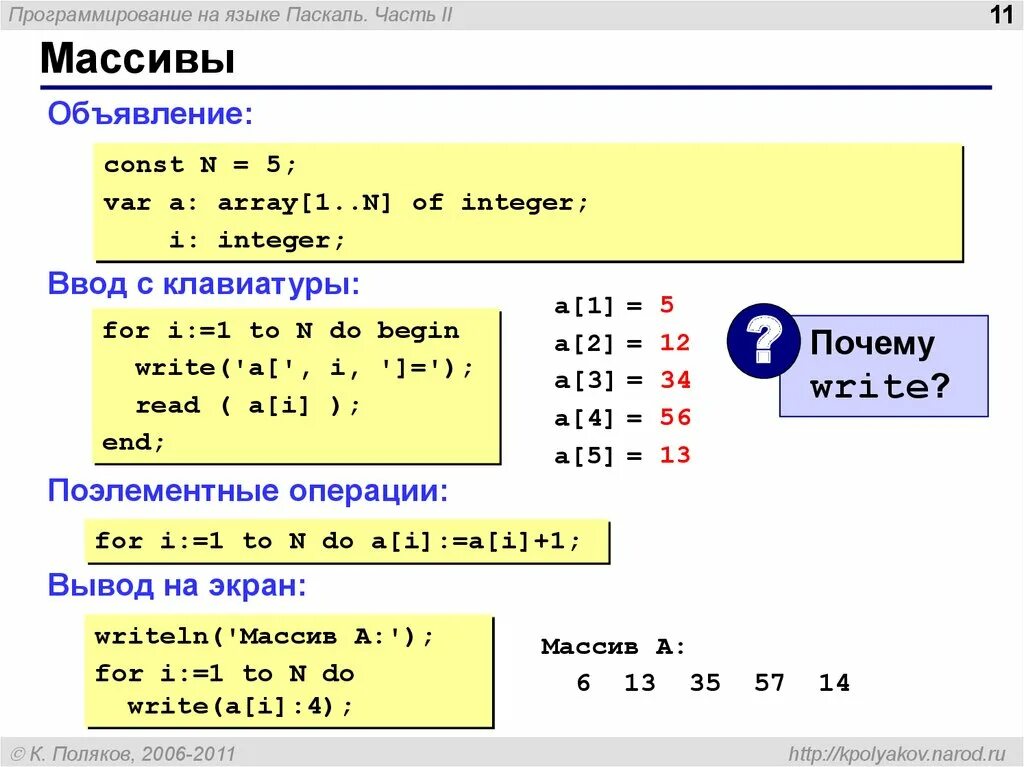Click the 'a[5] =' label
The width and height of the screenshot is (1024, 767).
point(598,456)
